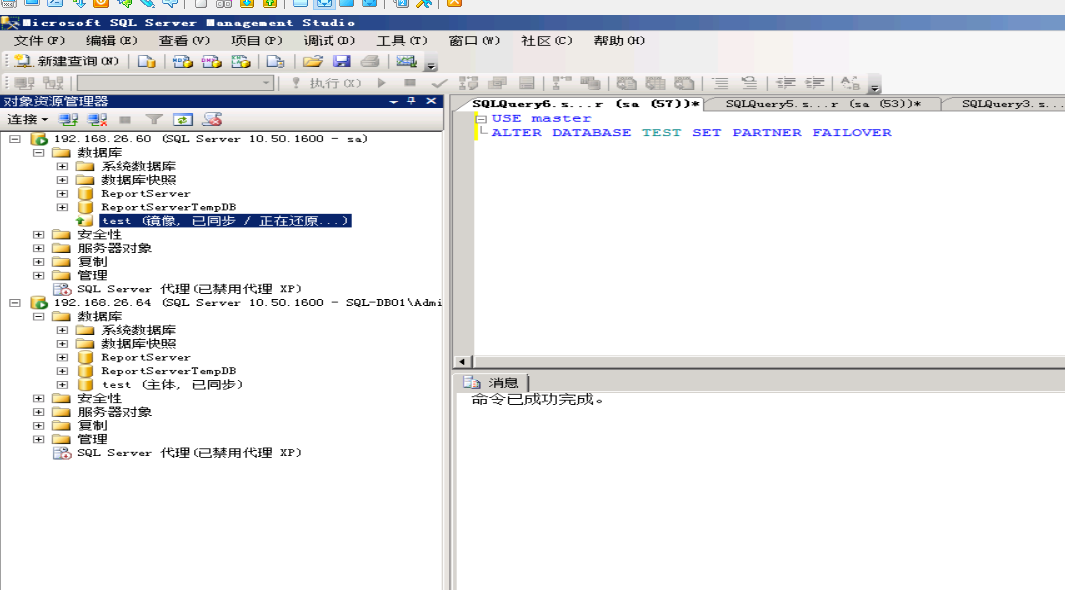Click the Activity Monitor icon
The height and width of the screenshot is (590, 1065).
(x=406, y=61)
